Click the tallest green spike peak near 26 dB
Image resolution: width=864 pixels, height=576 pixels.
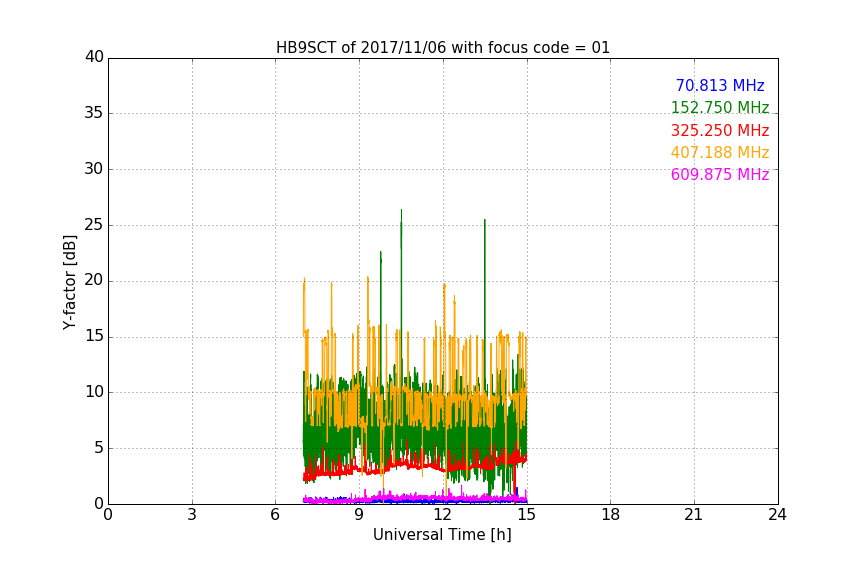[401, 211]
